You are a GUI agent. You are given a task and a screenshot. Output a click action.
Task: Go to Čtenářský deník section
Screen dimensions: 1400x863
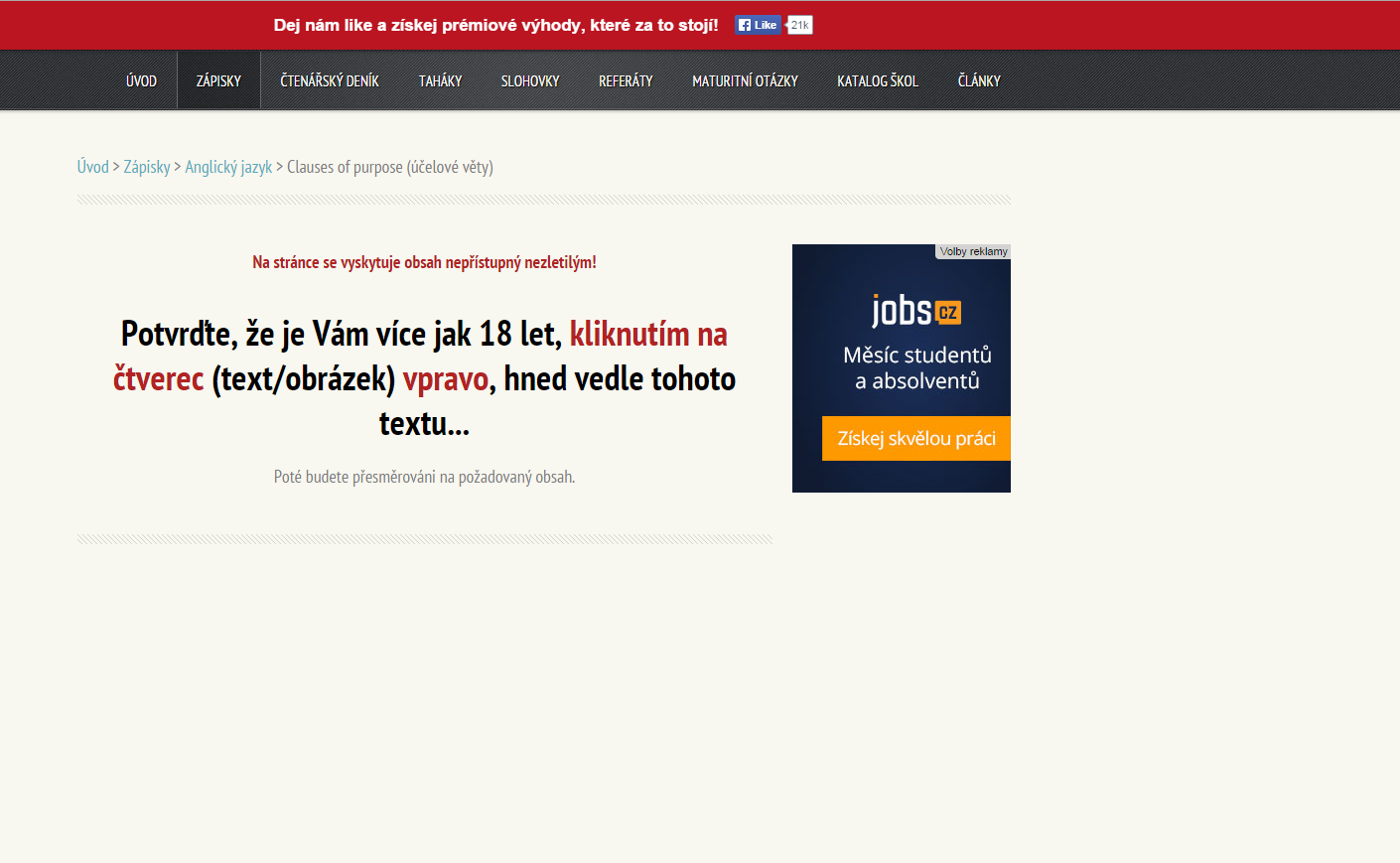(330, 80)
